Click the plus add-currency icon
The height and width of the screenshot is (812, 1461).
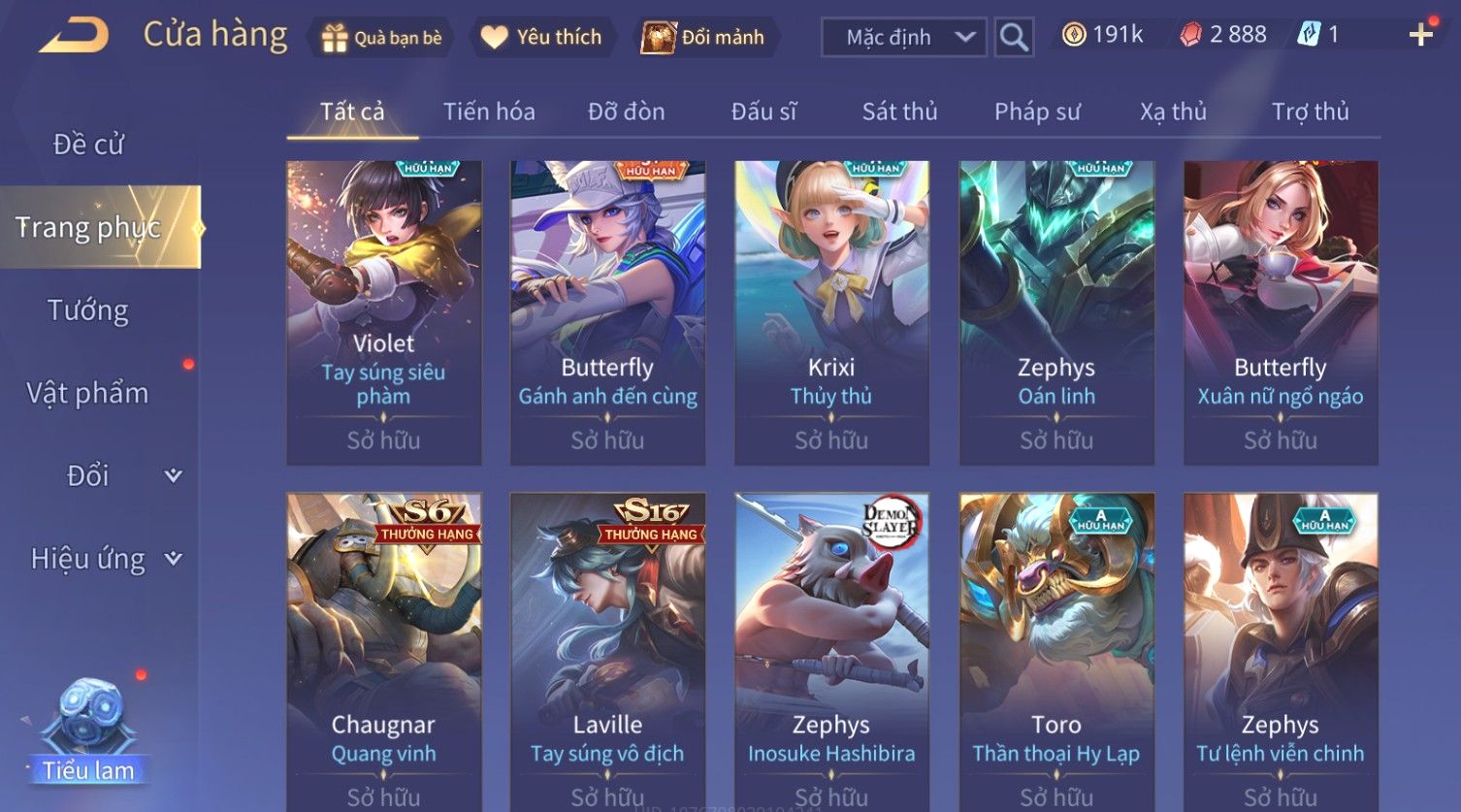[x=1421, y=35]
